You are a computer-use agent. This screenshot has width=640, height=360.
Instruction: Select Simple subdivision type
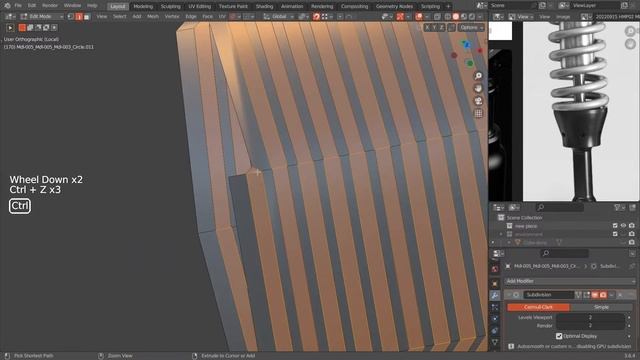pos(601,307)
